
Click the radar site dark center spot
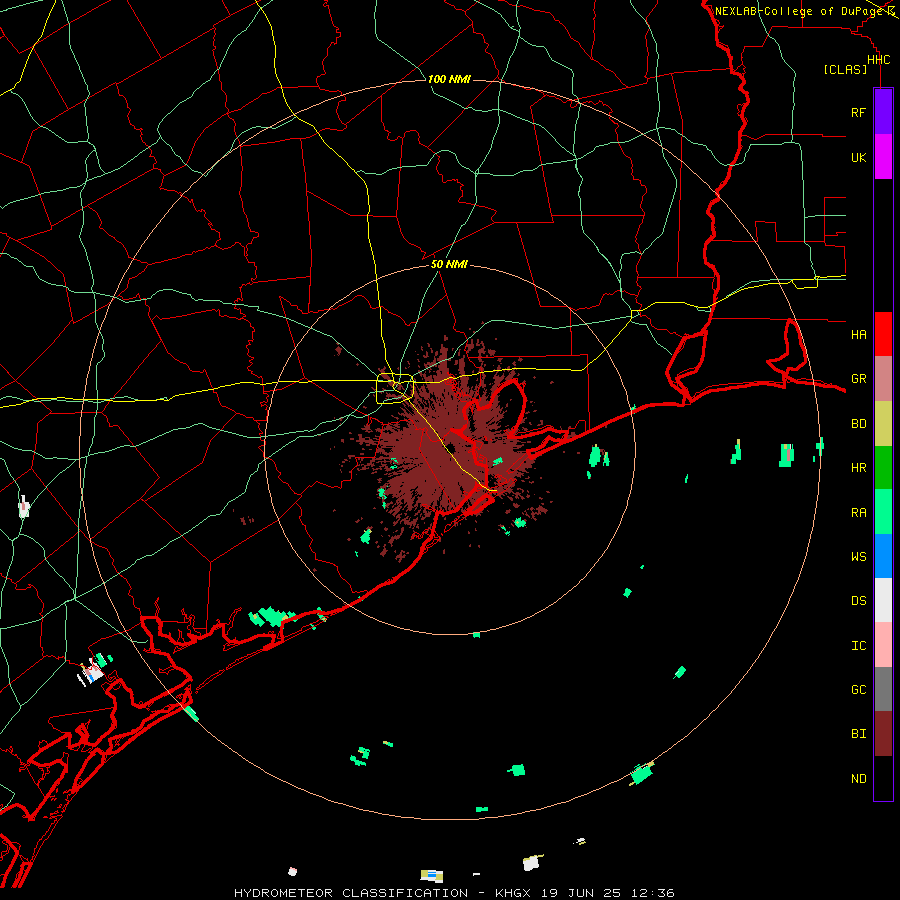(452, 448)
